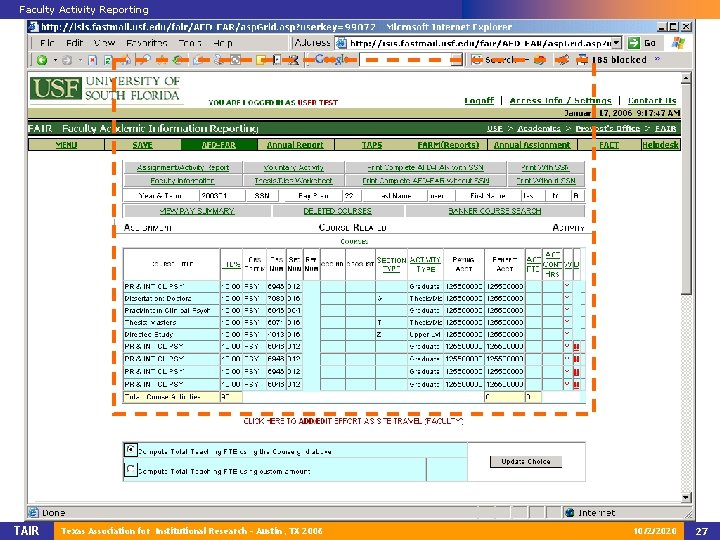The image size is (720, 540).
Task: Toggle the checkbox in Dissertation: Doctoral row
Action: pyautogui.click(x=567, y=298)
